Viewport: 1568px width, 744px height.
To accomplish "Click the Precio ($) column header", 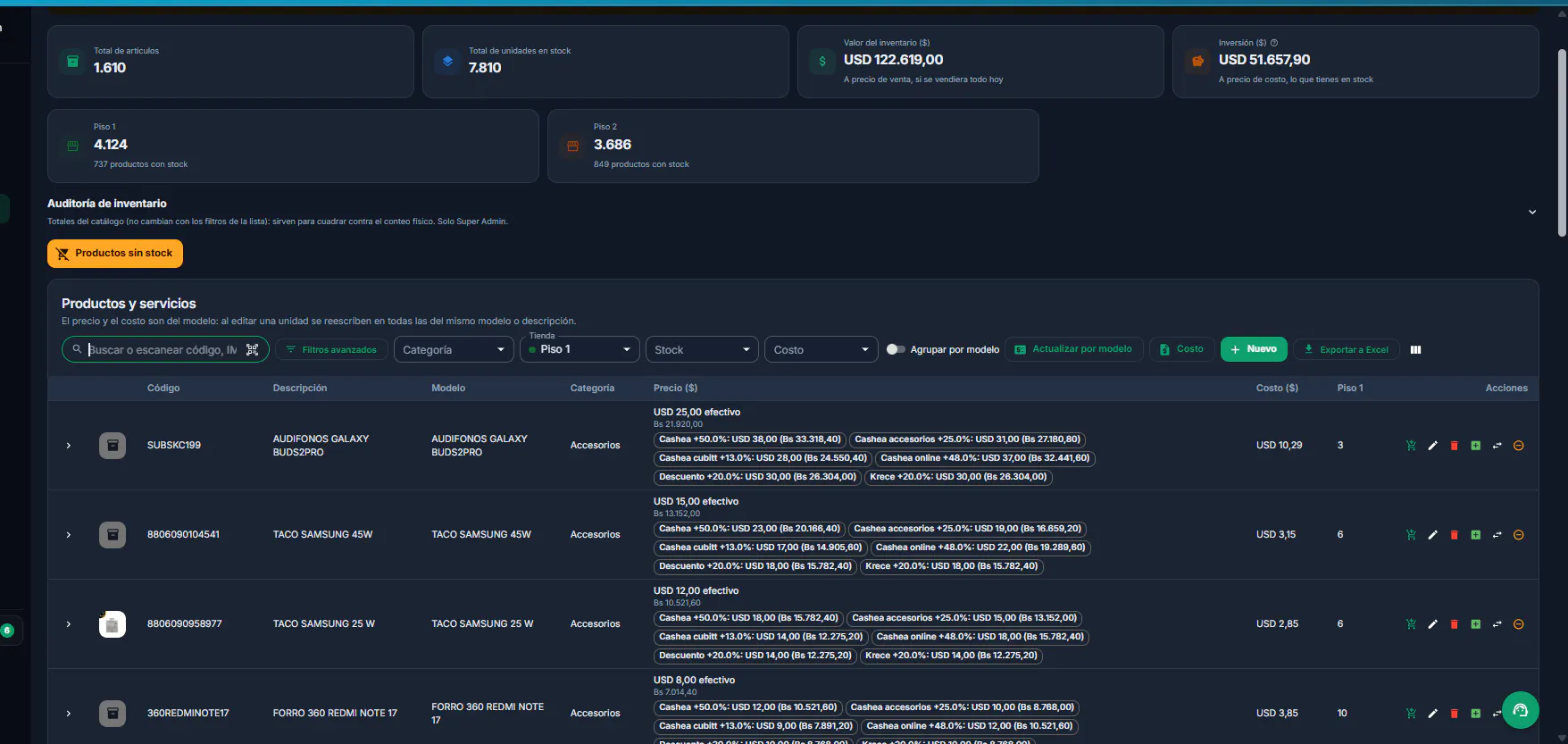I will point(675,389).
